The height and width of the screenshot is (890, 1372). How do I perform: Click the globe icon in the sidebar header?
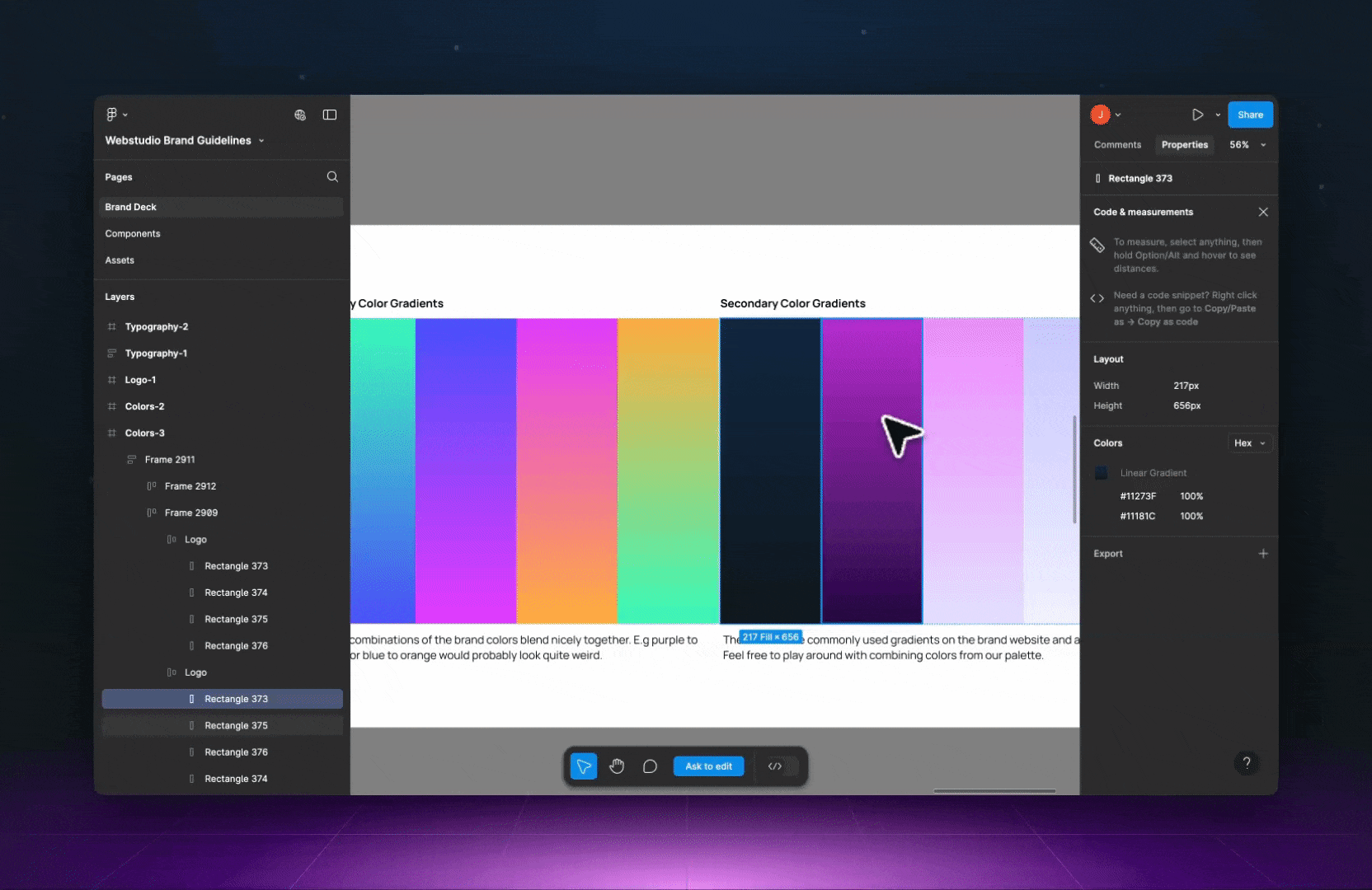[x=301, y=115]
